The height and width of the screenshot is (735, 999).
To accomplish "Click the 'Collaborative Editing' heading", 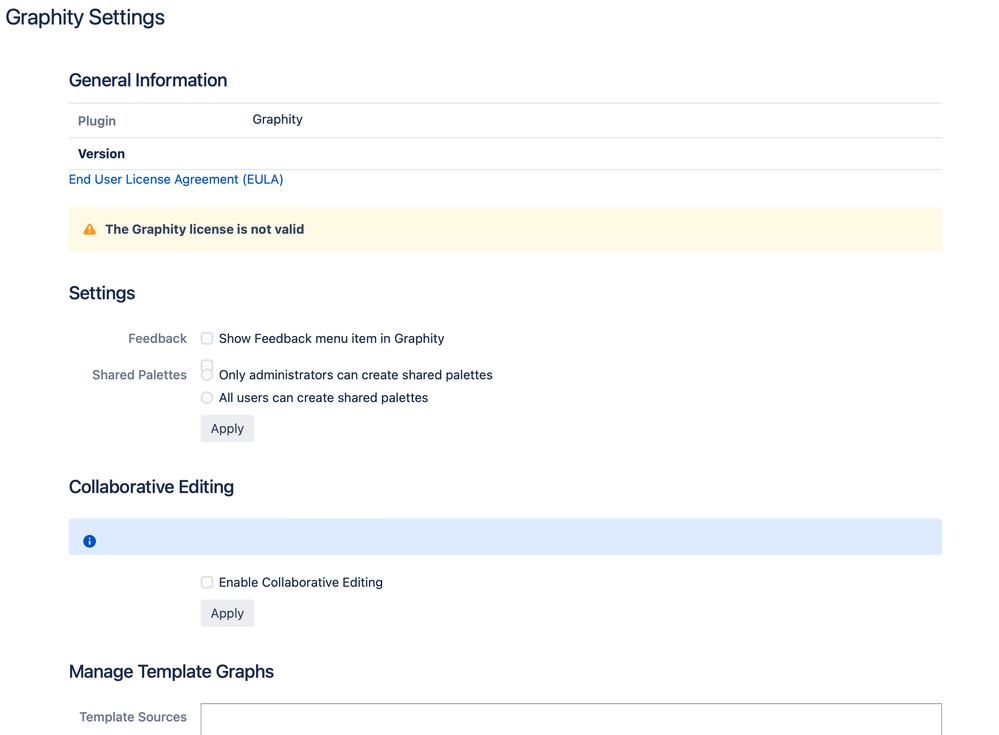I will [x=152, y=487].
